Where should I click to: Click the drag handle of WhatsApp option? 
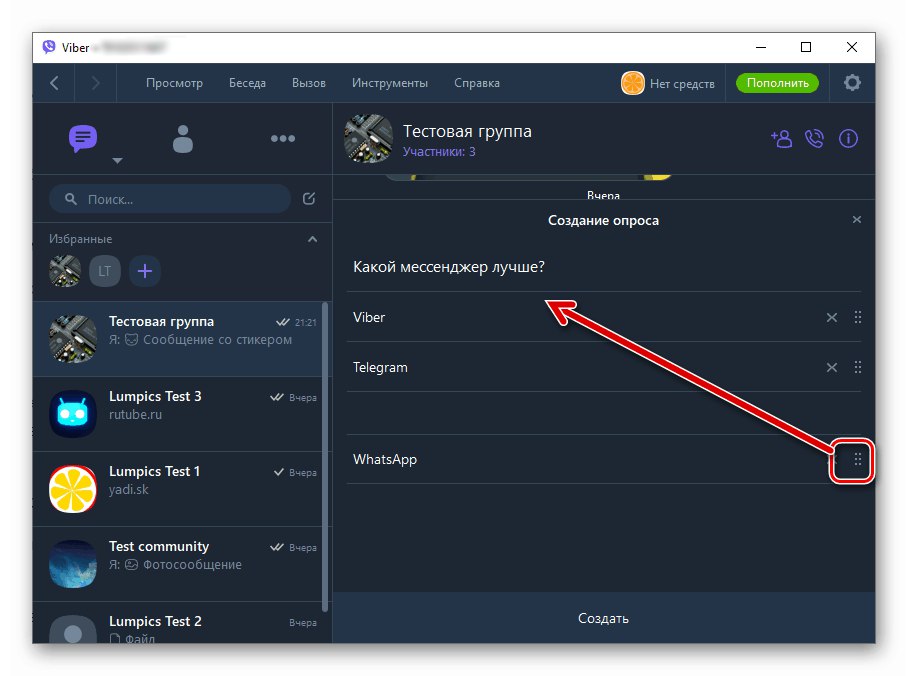[x=858, y=460]
